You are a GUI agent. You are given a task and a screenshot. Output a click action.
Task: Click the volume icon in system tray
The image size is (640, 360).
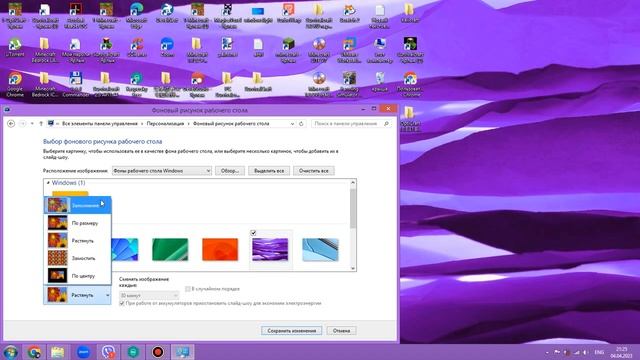[x=585, y=352]
